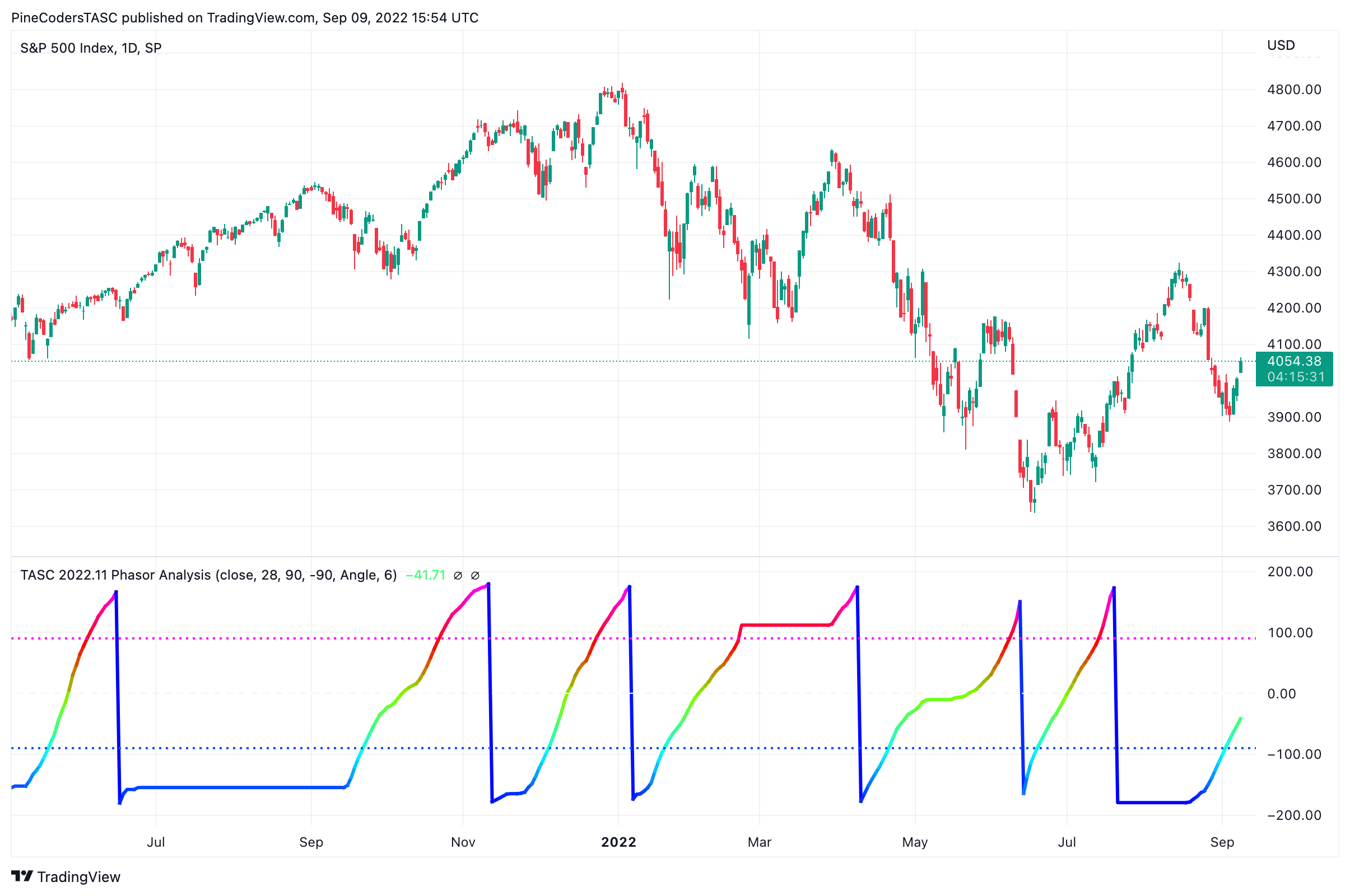
Task: Click the 100.00 indicator axis label
Action: coord(1290,633)
